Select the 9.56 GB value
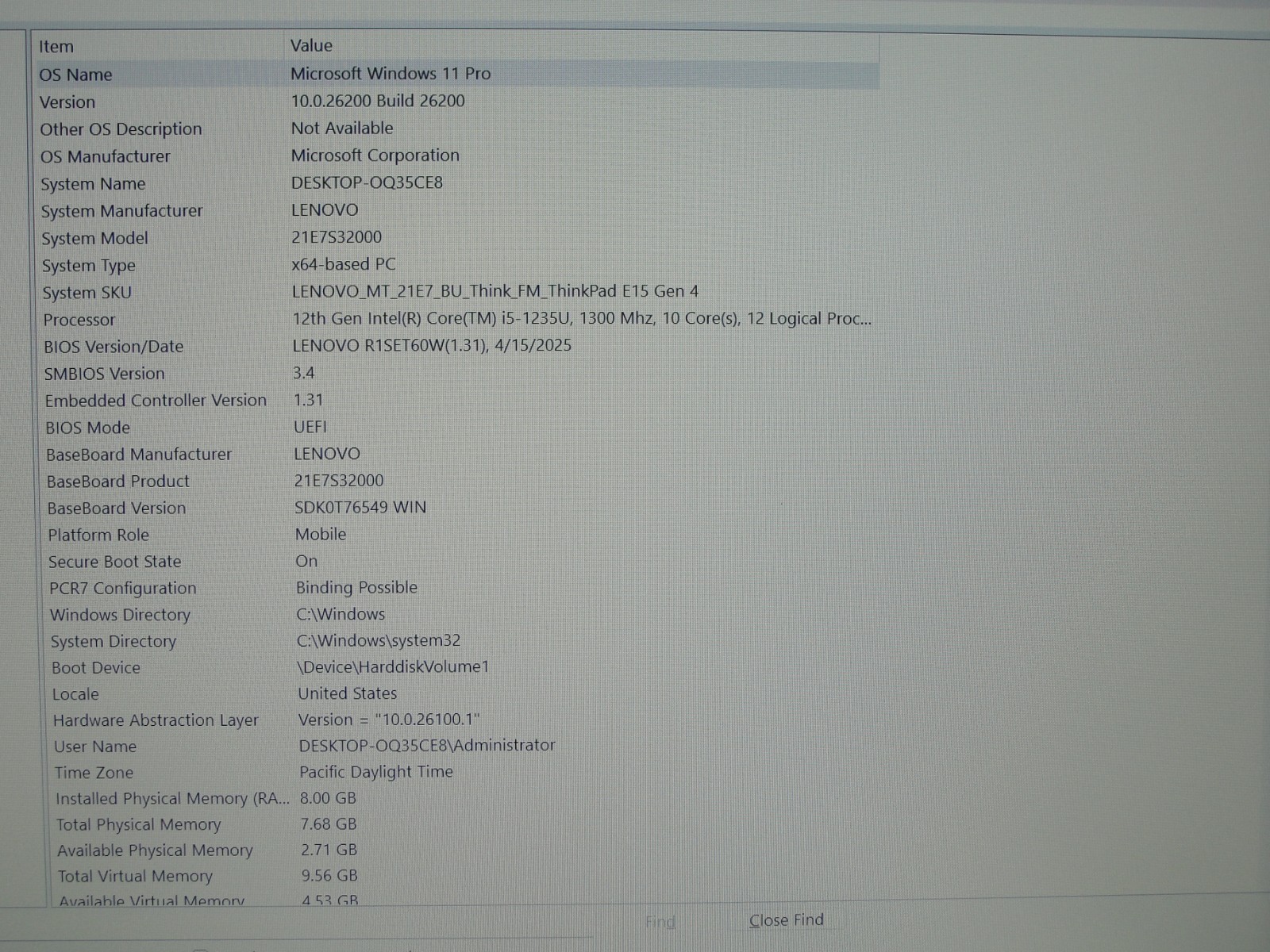Screen dimensions: 1270x952 click(329, 876)
